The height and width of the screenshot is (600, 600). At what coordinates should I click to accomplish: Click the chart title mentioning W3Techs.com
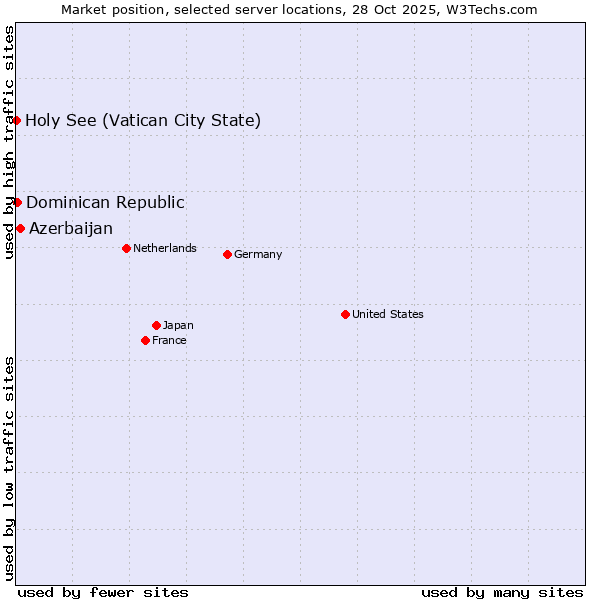(300, 9)
